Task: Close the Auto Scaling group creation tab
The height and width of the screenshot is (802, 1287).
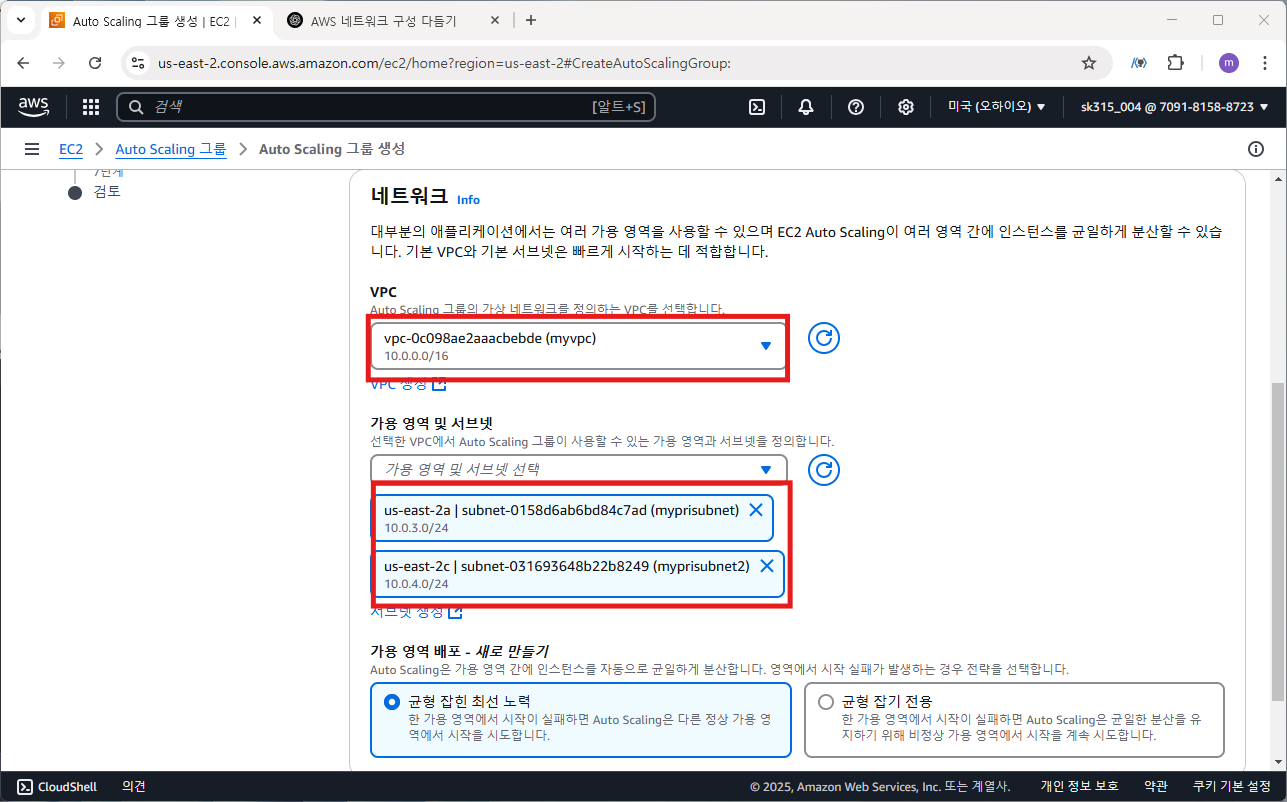Action: pos(255,20)
